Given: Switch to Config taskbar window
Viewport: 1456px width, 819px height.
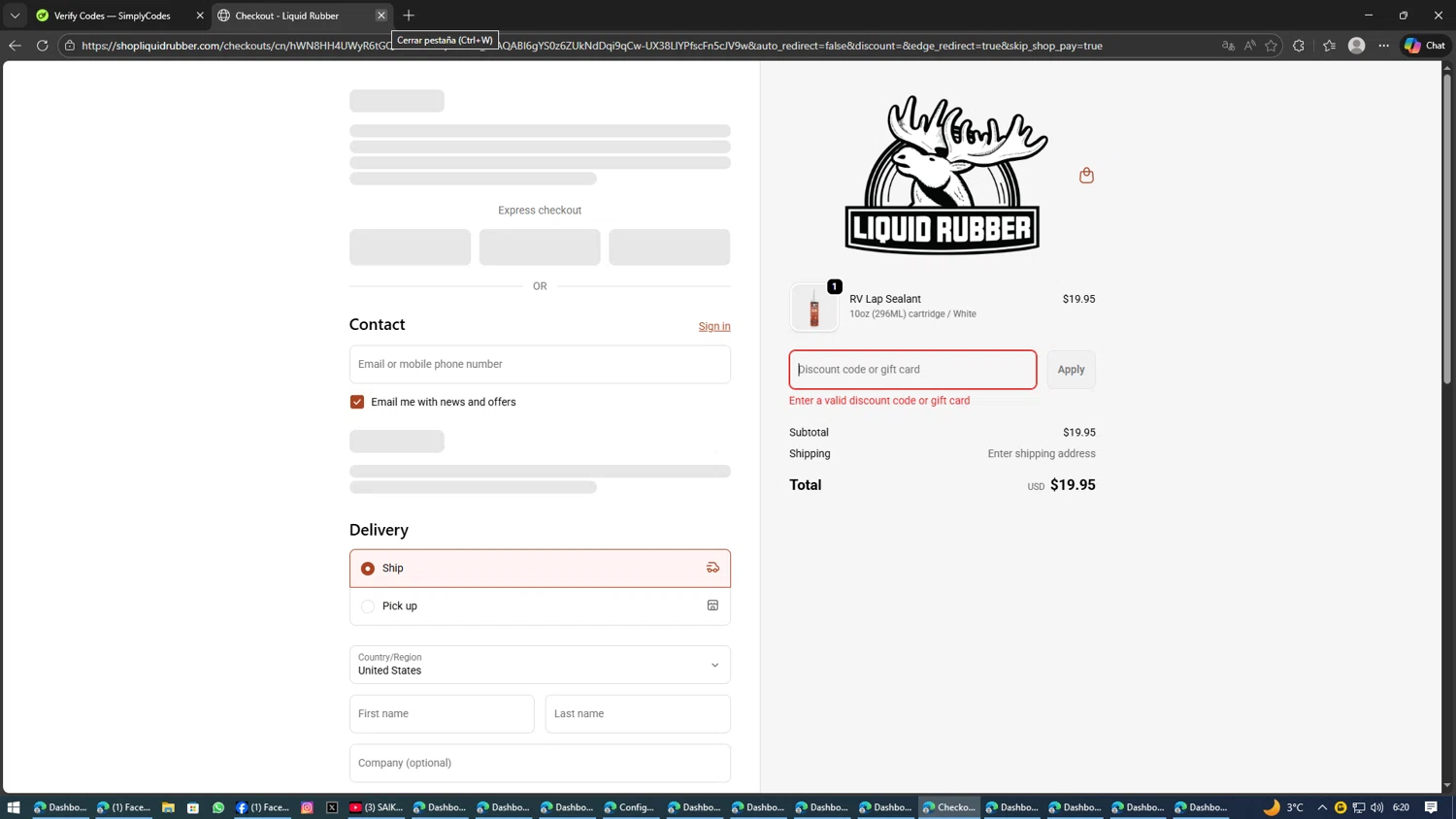Looking at the screenshot, I should pos(629,807).
